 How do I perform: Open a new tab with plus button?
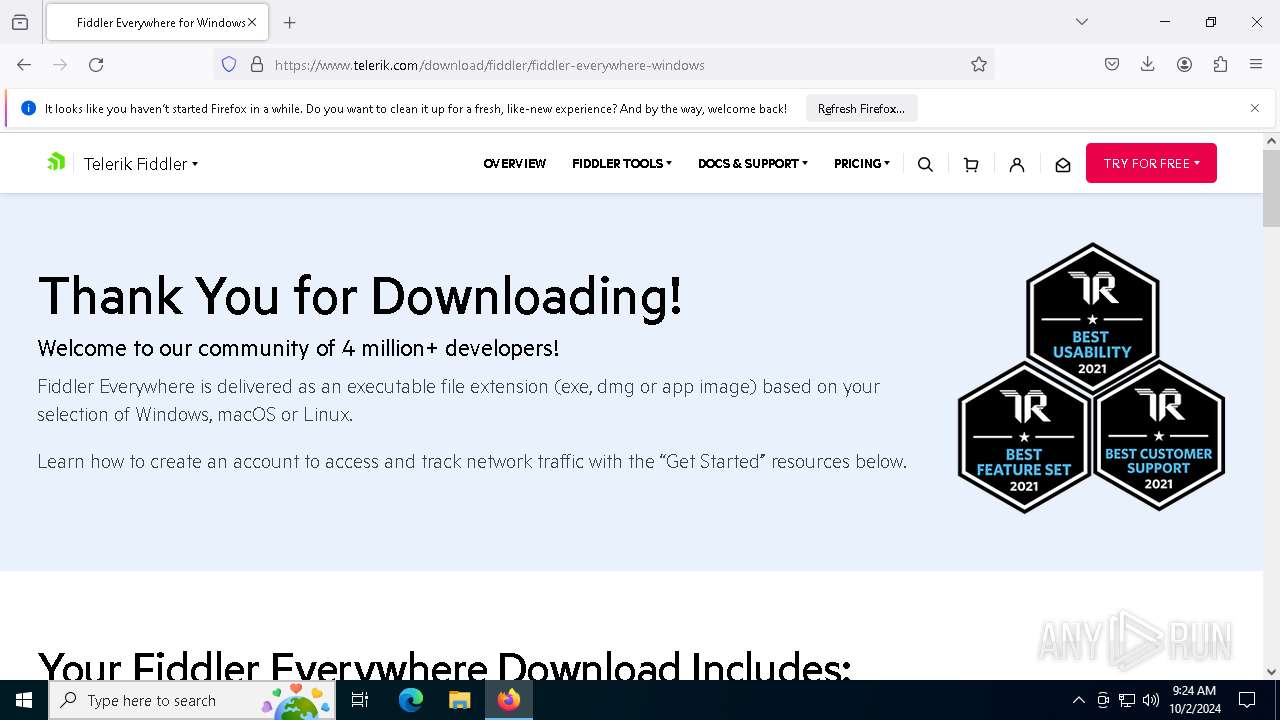[289, 22]
